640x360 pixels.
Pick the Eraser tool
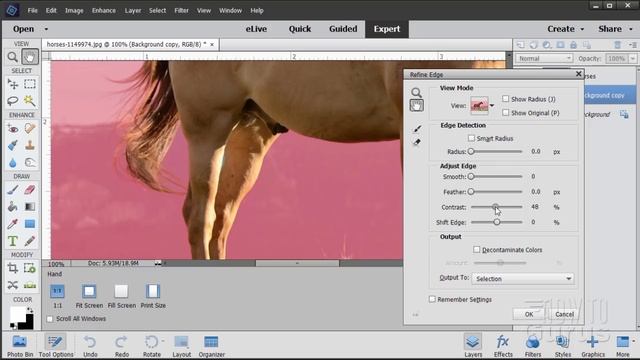[29, 190]
